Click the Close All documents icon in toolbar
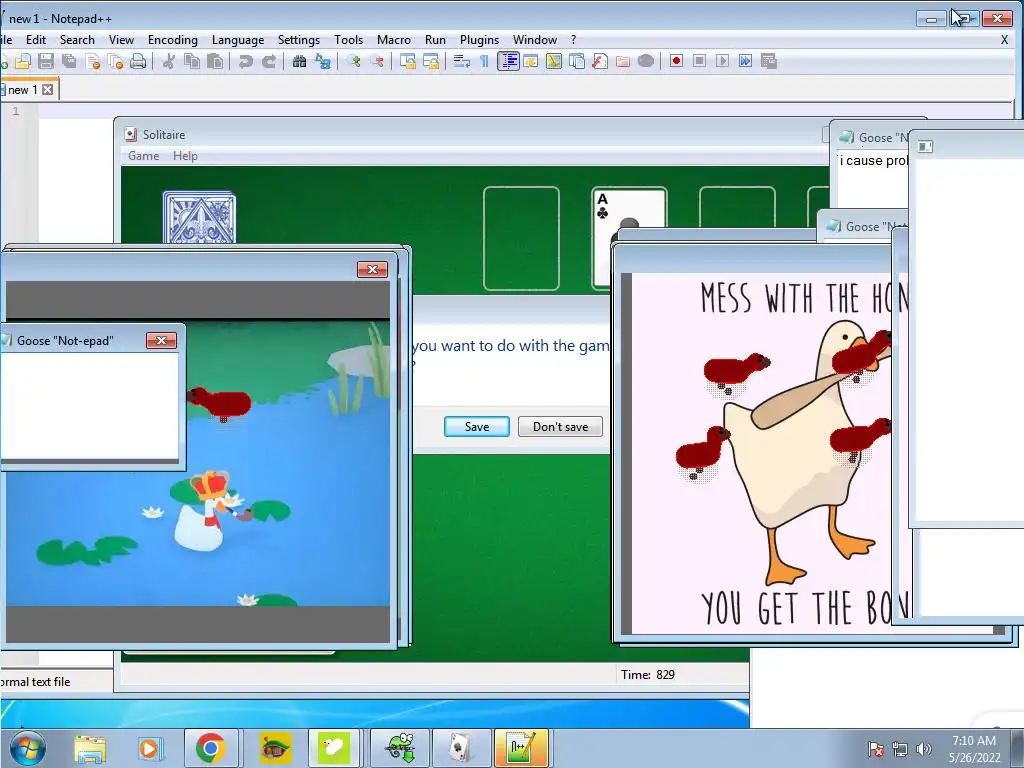1024x768 pixels. (116, 61)
